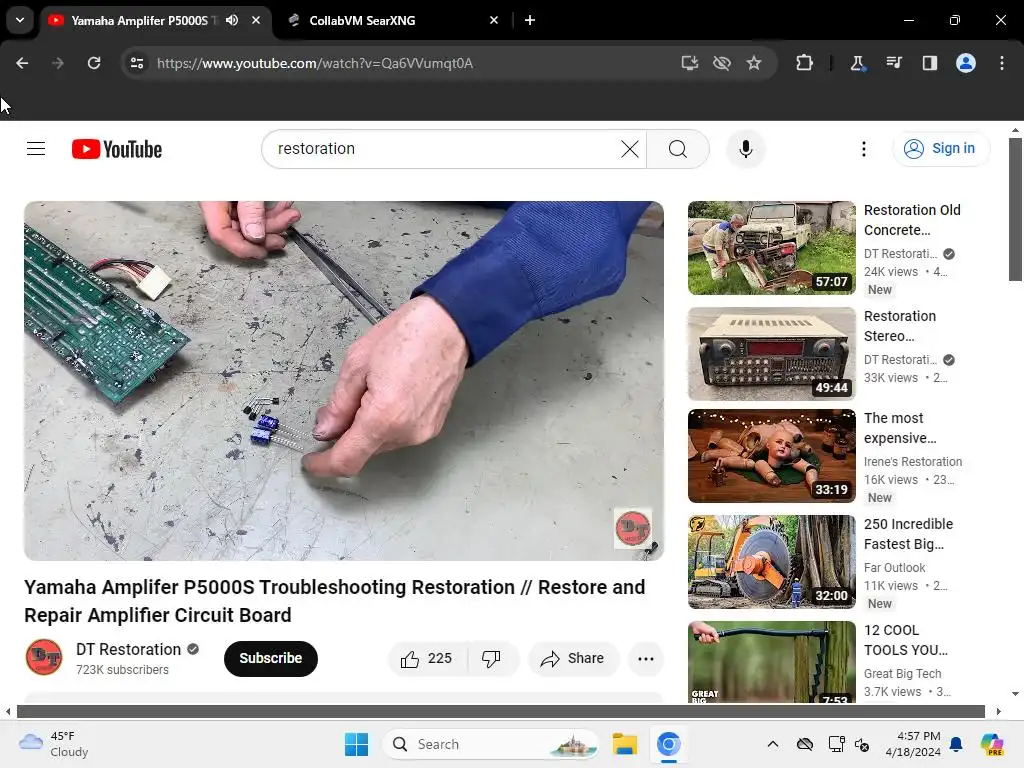
Task: Go to the YouTube home logo
Action: click(x=117, y=149)
